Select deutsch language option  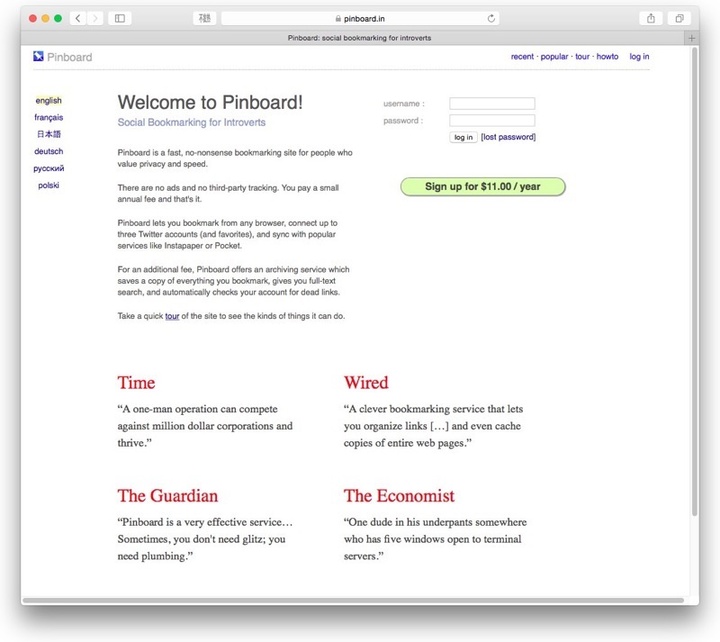(48, 151)
